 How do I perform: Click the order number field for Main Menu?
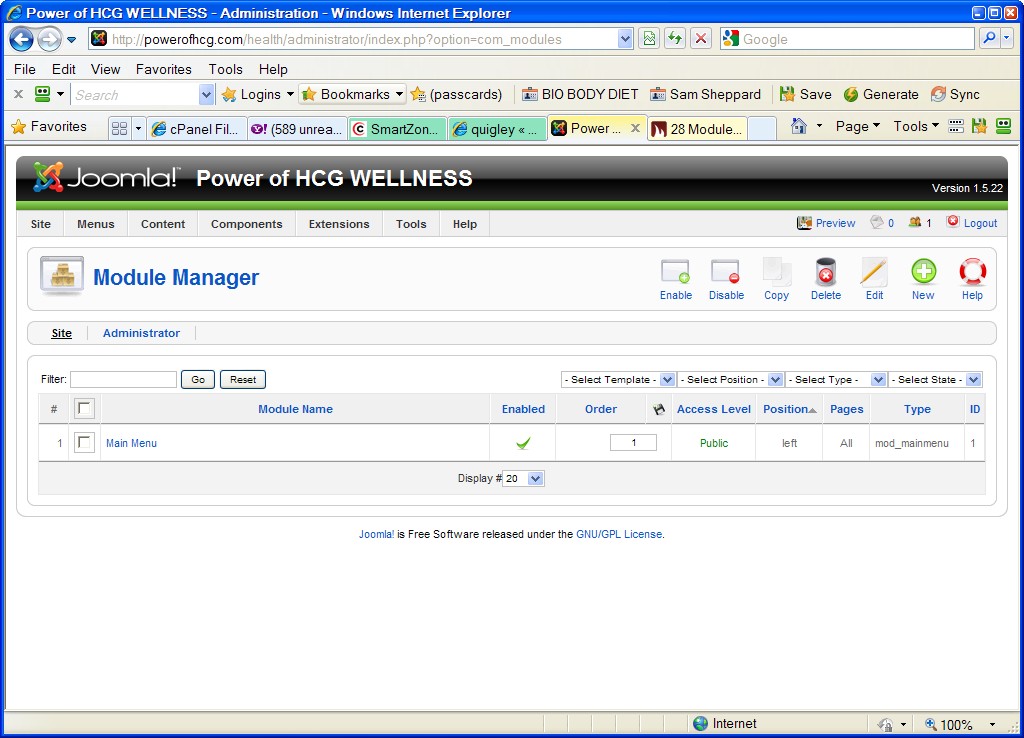click(x=633, y=443)
